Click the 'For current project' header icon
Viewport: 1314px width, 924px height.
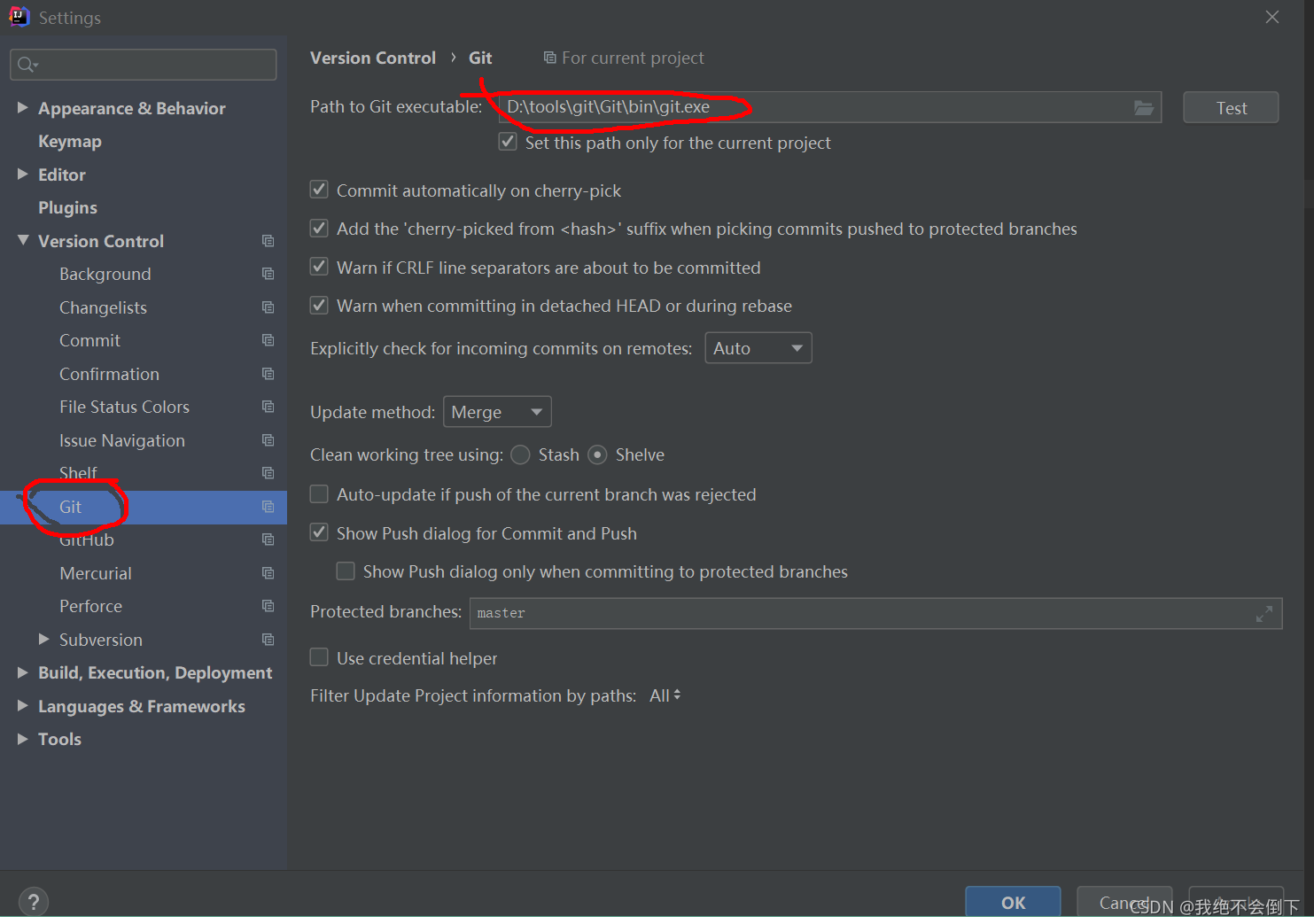tap(549, 58)
